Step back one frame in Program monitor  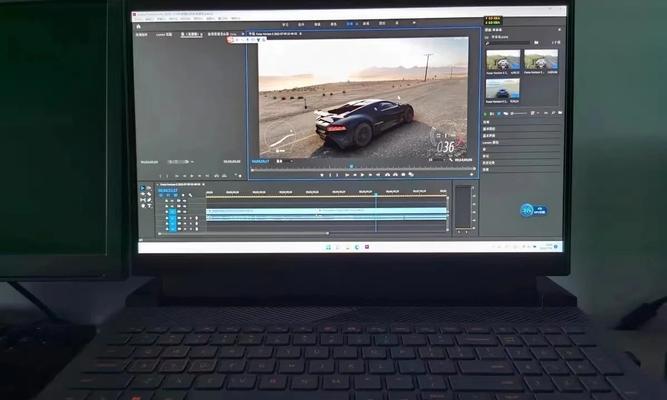(354, 175)
